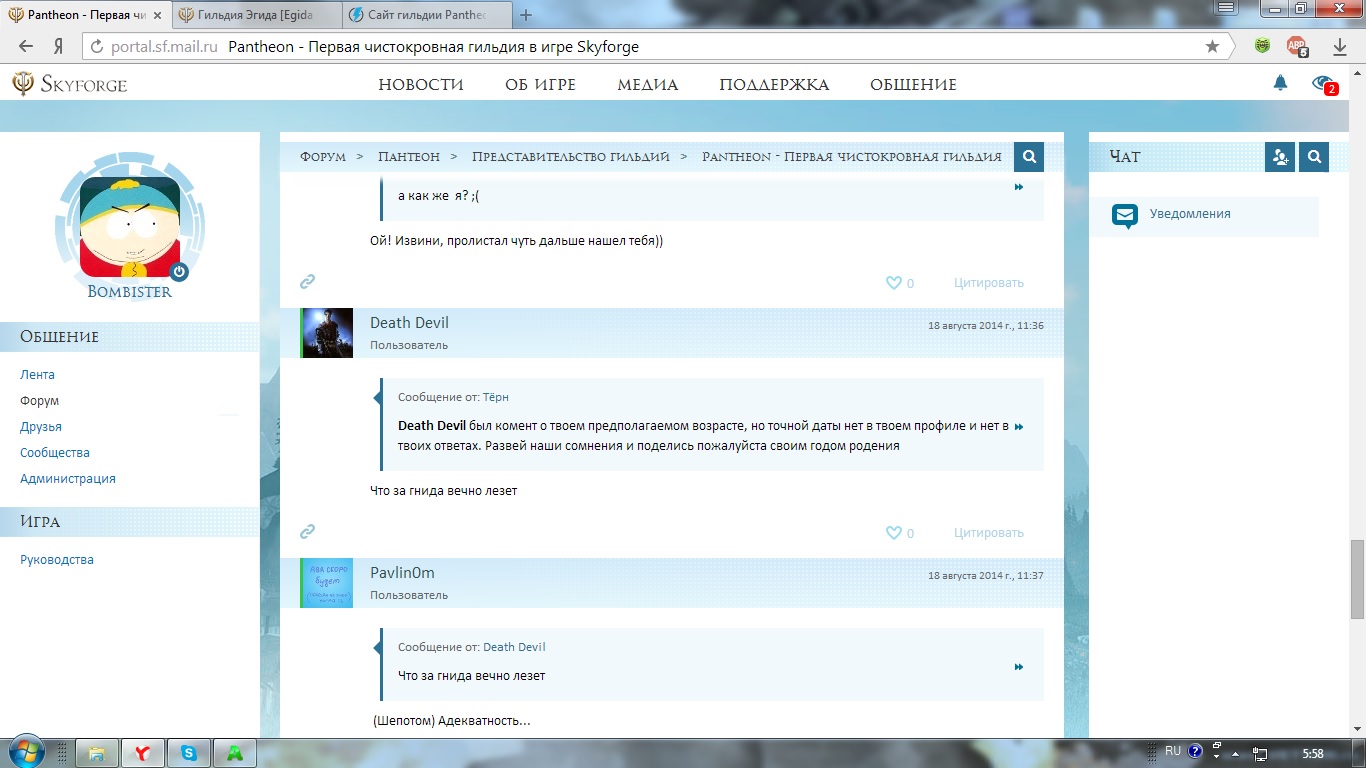Screen dimensions: 1366x768
Task: Open the Лента sidebar link
Action: (38, 375)
